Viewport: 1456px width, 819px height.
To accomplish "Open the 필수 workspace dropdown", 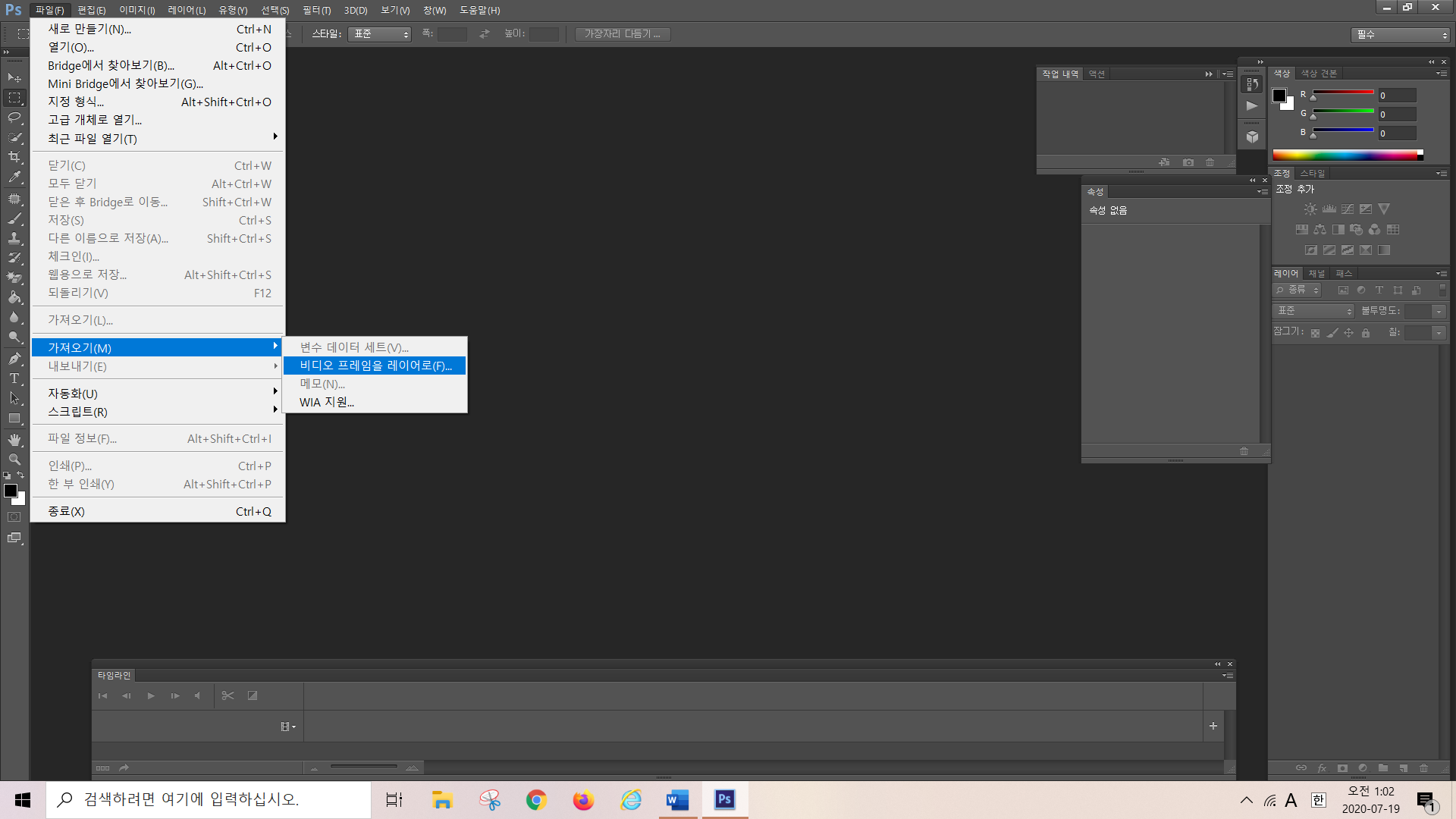I will click(1400, 35).
